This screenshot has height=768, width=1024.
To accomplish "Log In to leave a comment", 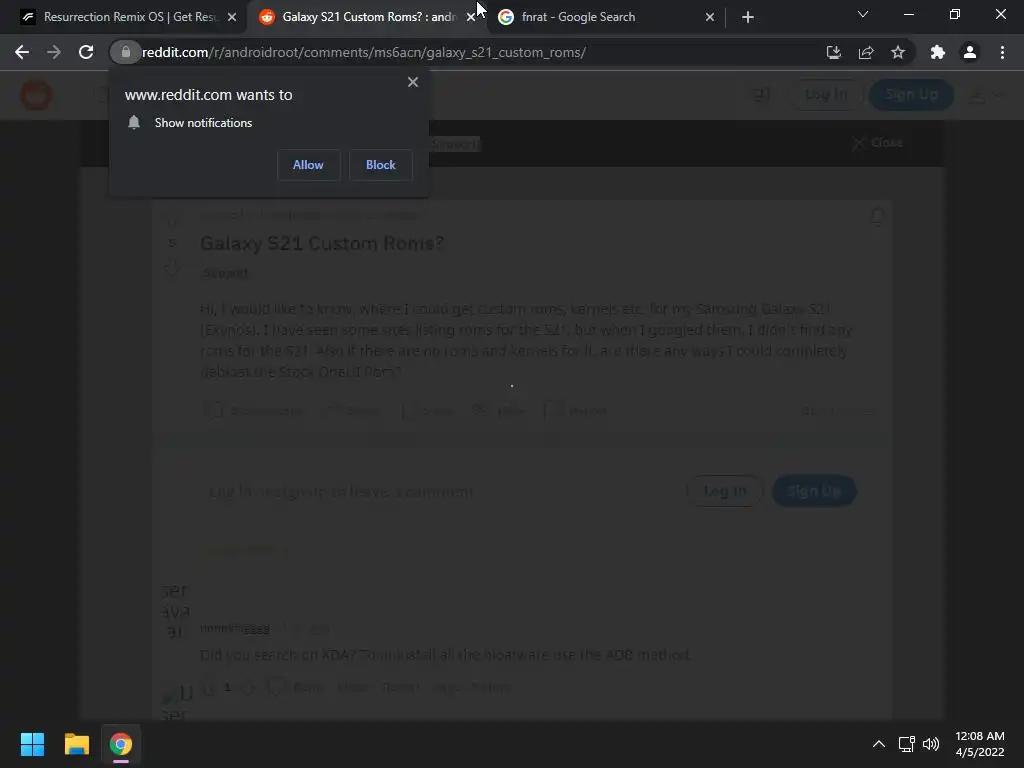I will 724,491.
